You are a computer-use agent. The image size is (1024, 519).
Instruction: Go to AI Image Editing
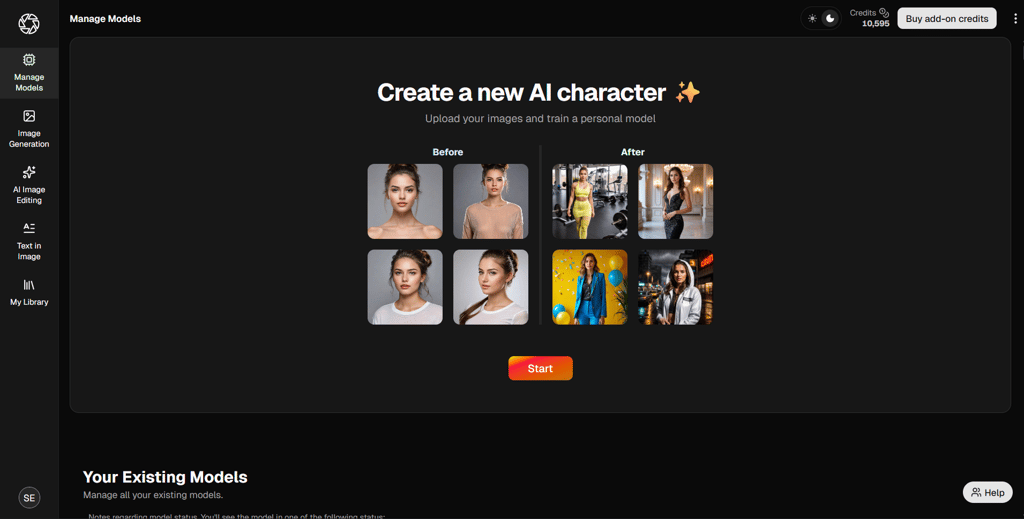[x=29, y=185]
